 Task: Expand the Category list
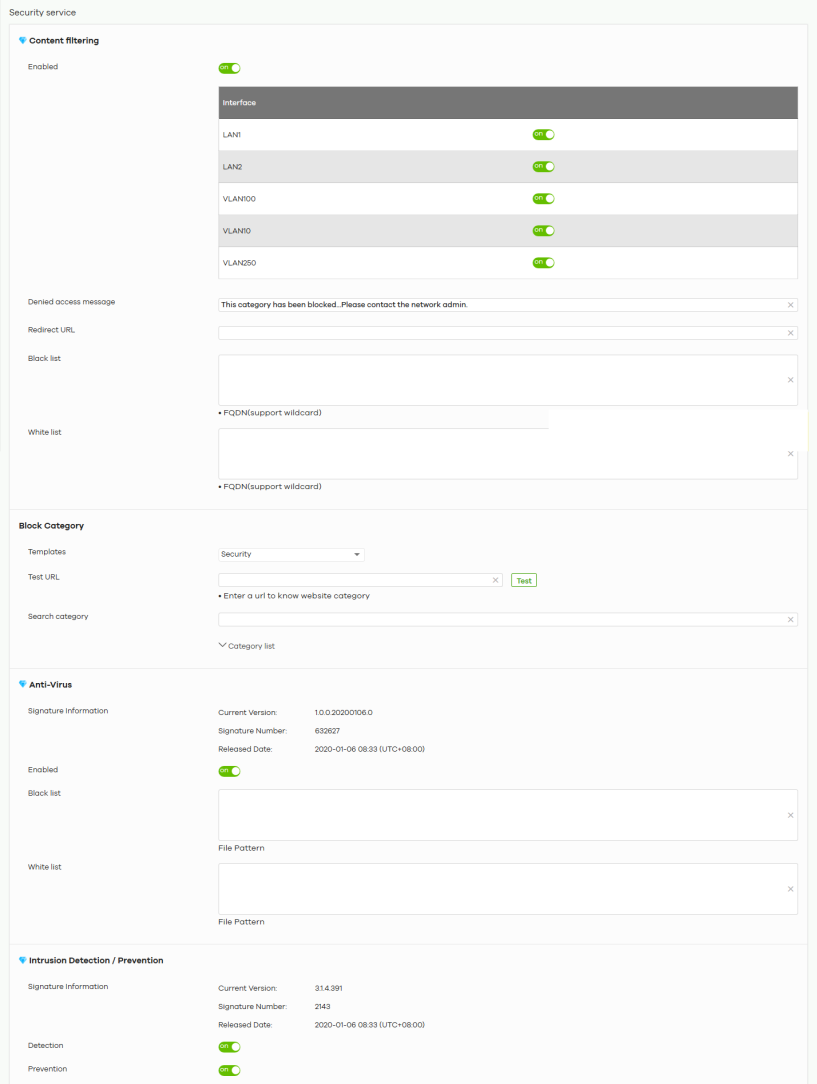click(246, 646)
